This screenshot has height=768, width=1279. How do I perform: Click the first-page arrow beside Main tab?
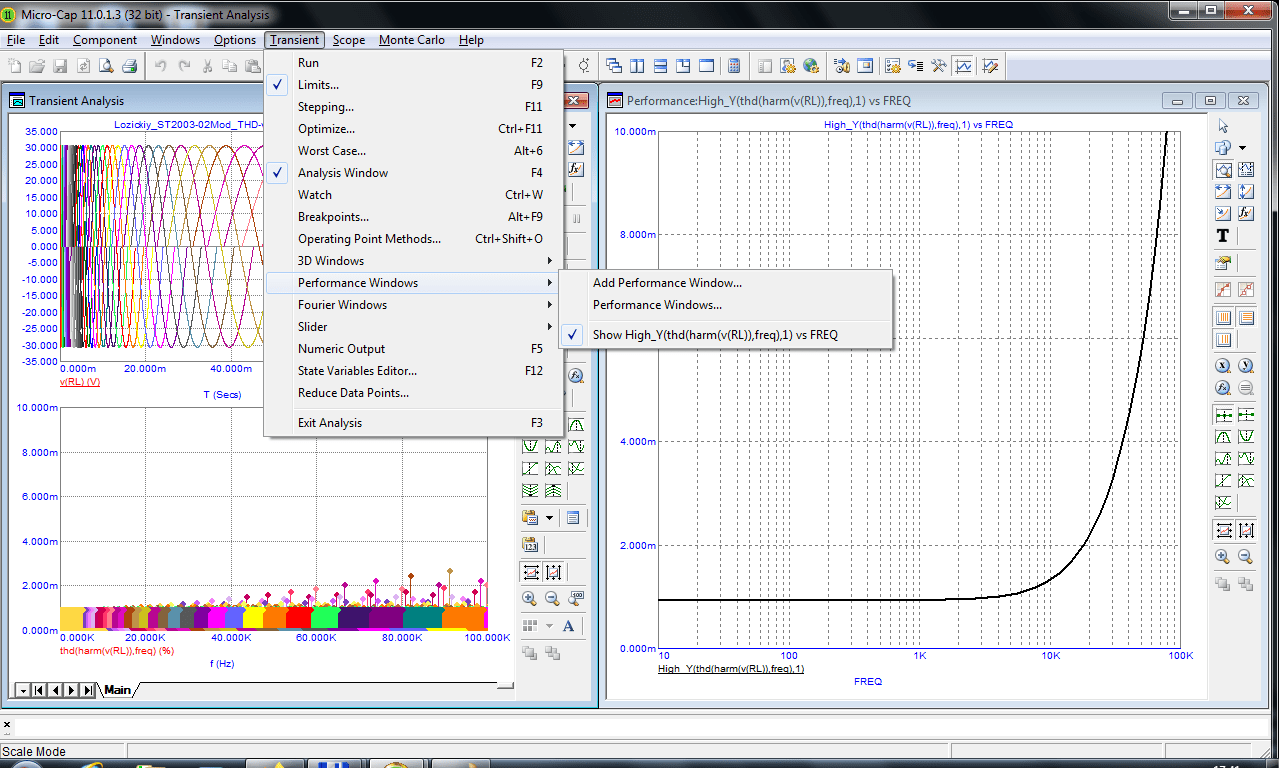pyautogui.click(x=39, y=690)
